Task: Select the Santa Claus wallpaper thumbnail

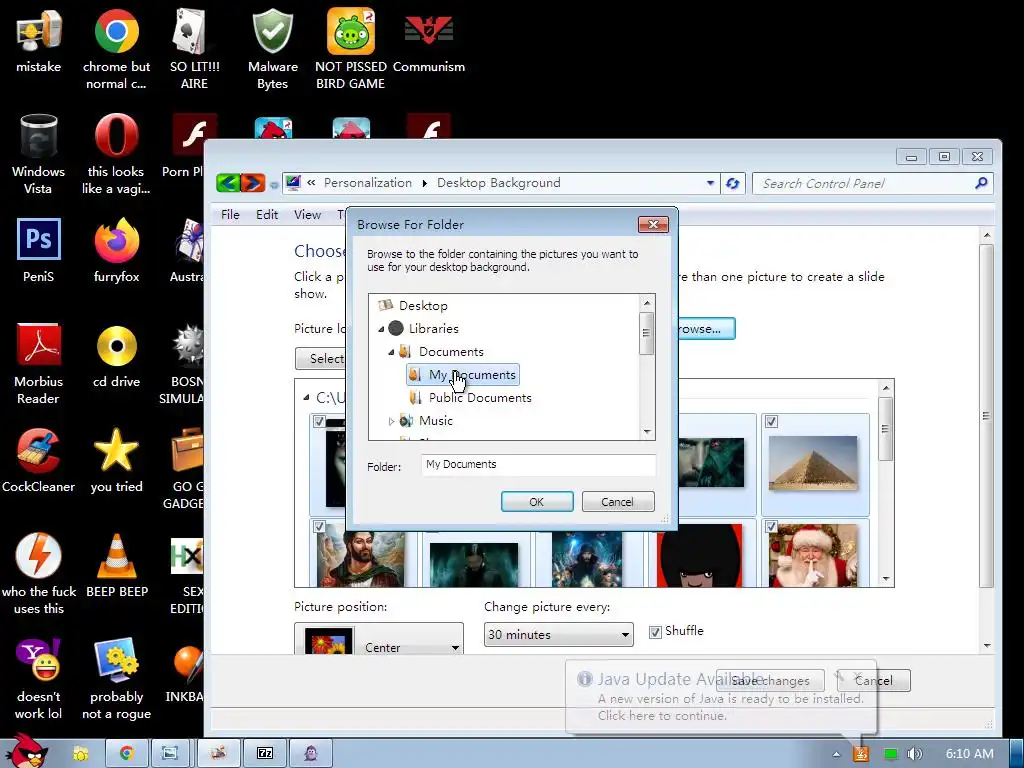Action: 813,556
